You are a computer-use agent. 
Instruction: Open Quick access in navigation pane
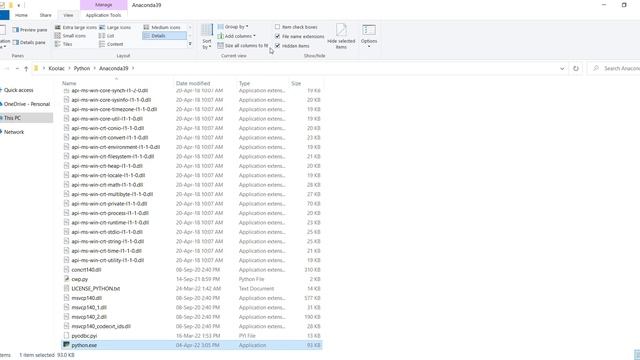point(19,90)
